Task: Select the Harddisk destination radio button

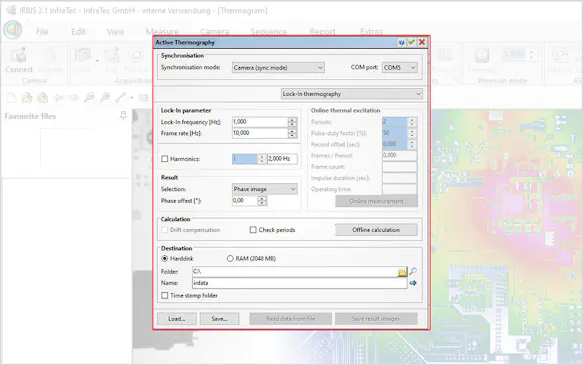Action: click(x=165, y=259)
